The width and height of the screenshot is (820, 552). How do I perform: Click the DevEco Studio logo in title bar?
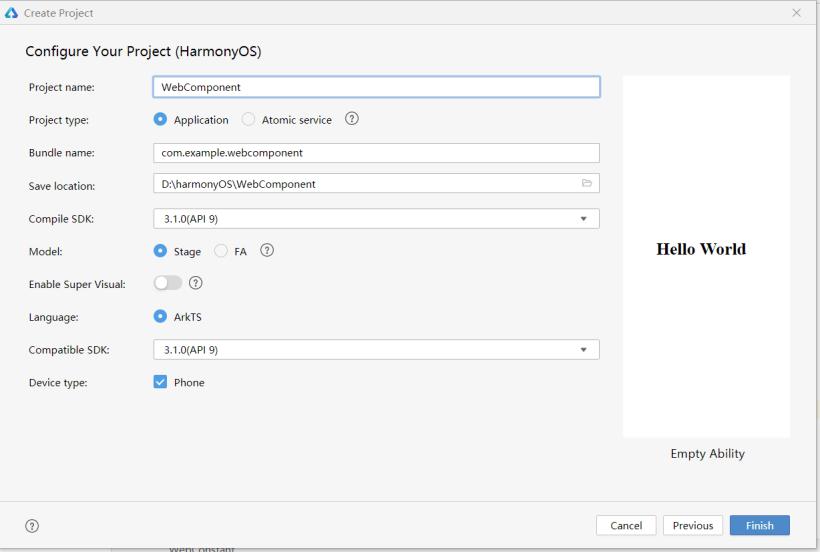pos(12,13)
